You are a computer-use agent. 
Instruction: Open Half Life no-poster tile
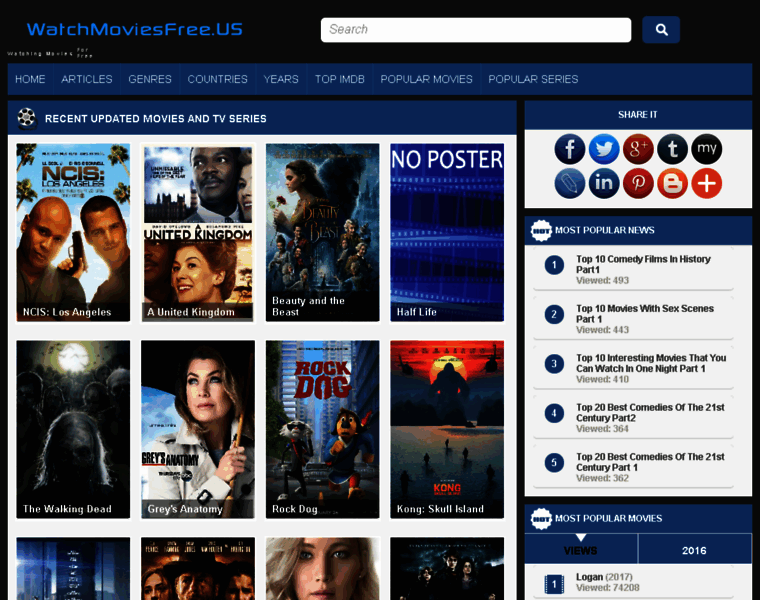[447, 232]
